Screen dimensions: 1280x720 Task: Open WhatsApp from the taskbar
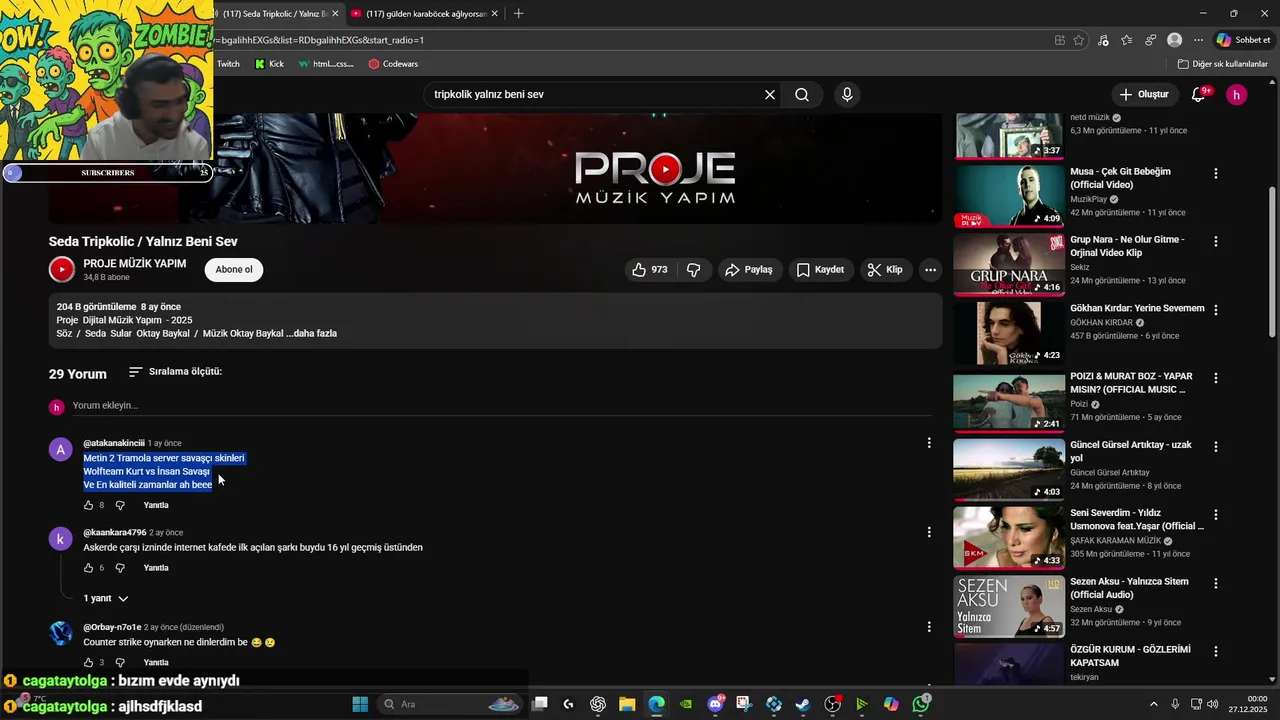[x=921, y=704]
